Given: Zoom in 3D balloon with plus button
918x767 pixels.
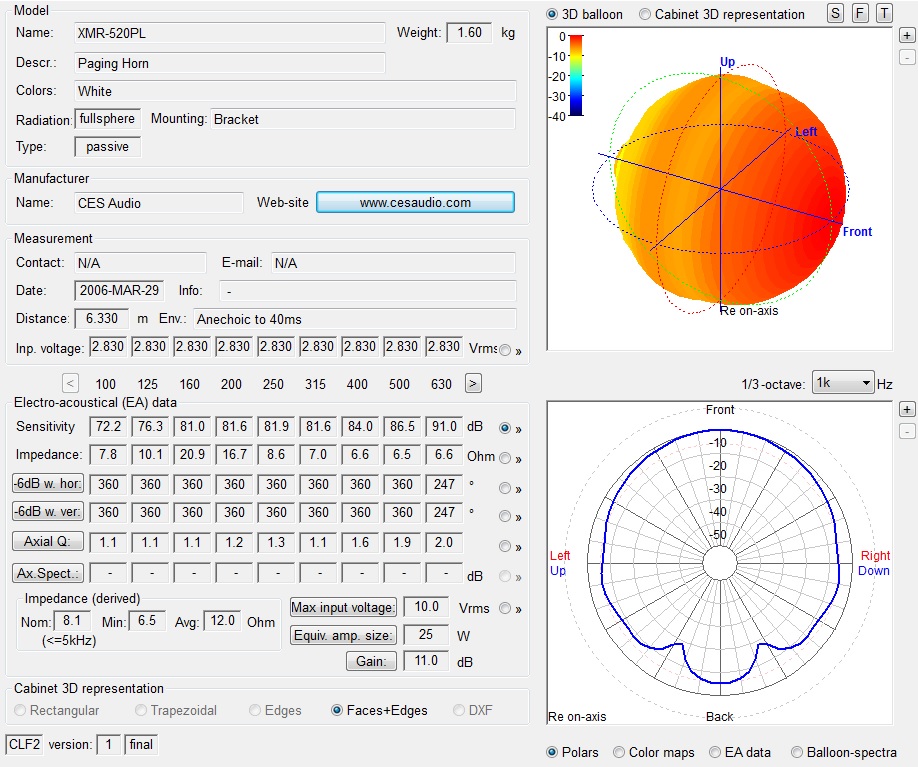Looking at the screenshot, I should (906, 35).
